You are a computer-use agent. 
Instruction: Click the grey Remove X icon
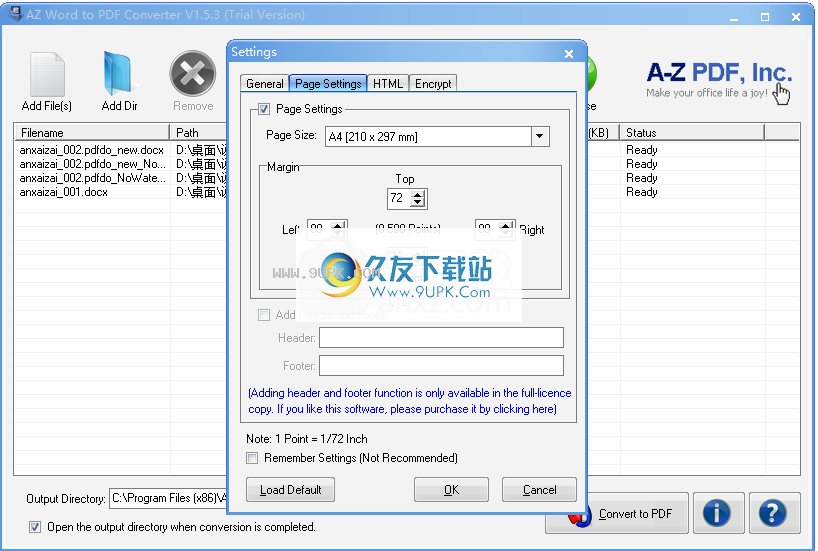point(193,74)
